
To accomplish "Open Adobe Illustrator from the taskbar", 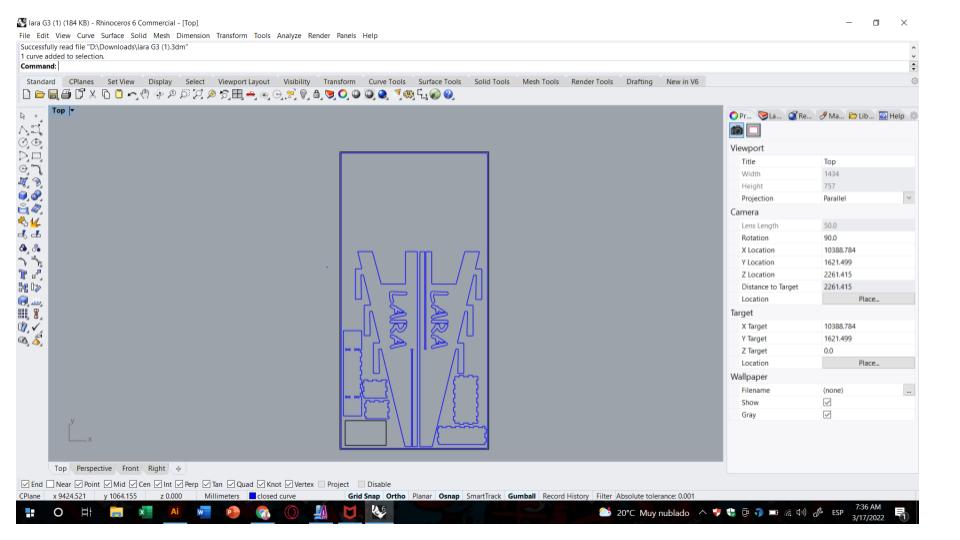I will click(174, 512).
